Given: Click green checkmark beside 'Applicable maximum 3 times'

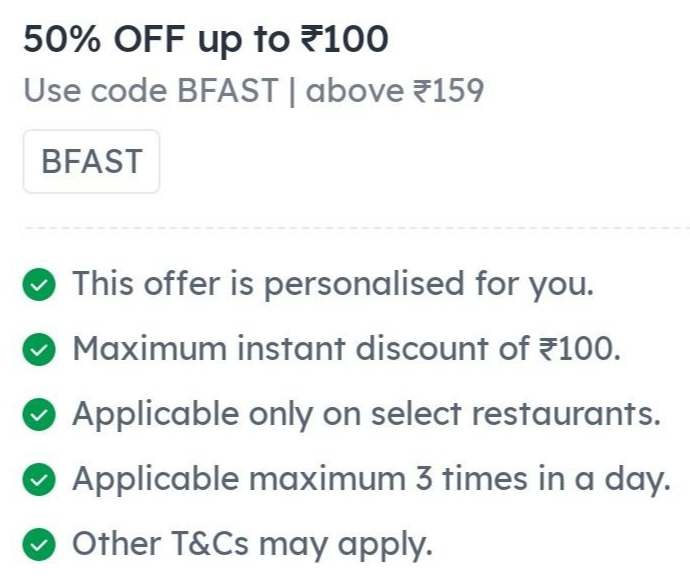Looking at the screenshot, I should pos(39,479).
